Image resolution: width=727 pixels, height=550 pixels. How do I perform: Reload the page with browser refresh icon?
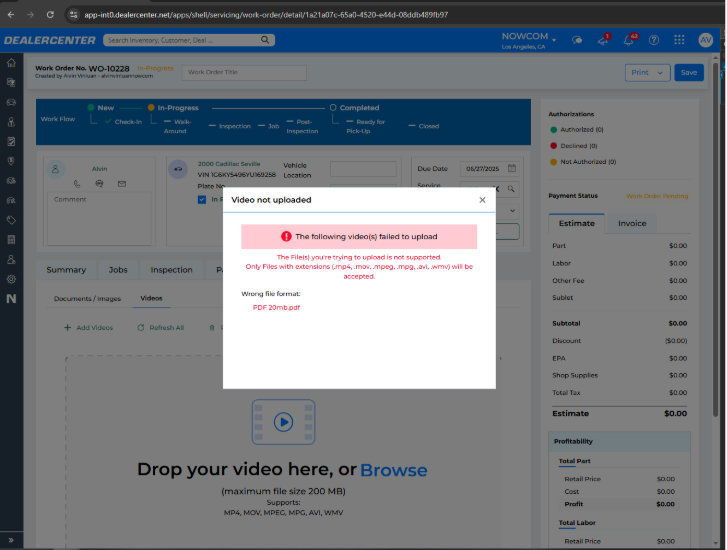point(50,15)
